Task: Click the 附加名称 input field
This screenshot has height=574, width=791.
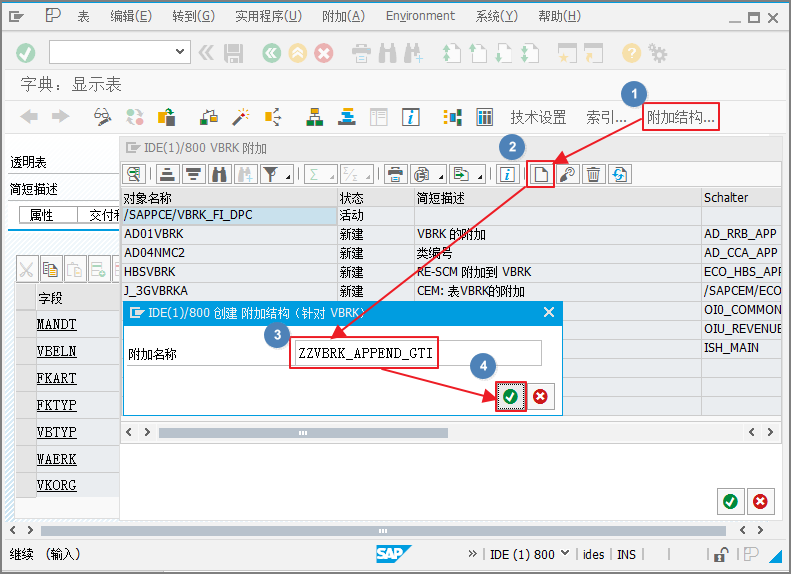Action: pos(416,353)
